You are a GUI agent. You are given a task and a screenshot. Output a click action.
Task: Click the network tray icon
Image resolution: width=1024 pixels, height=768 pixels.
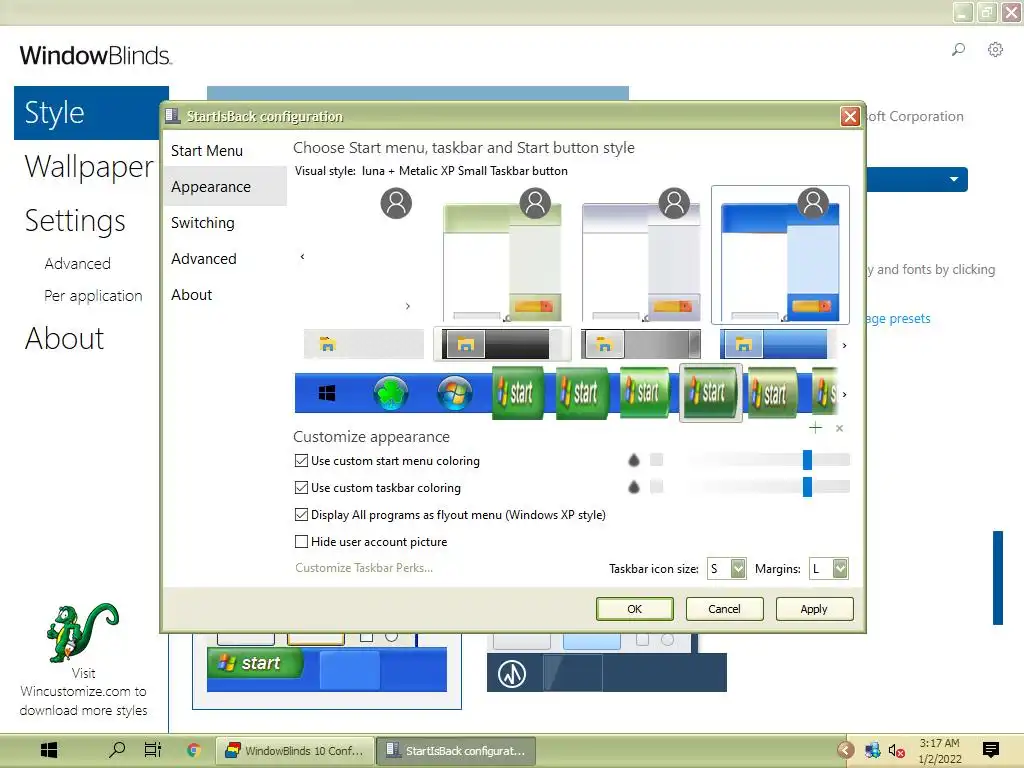[872, 751]
